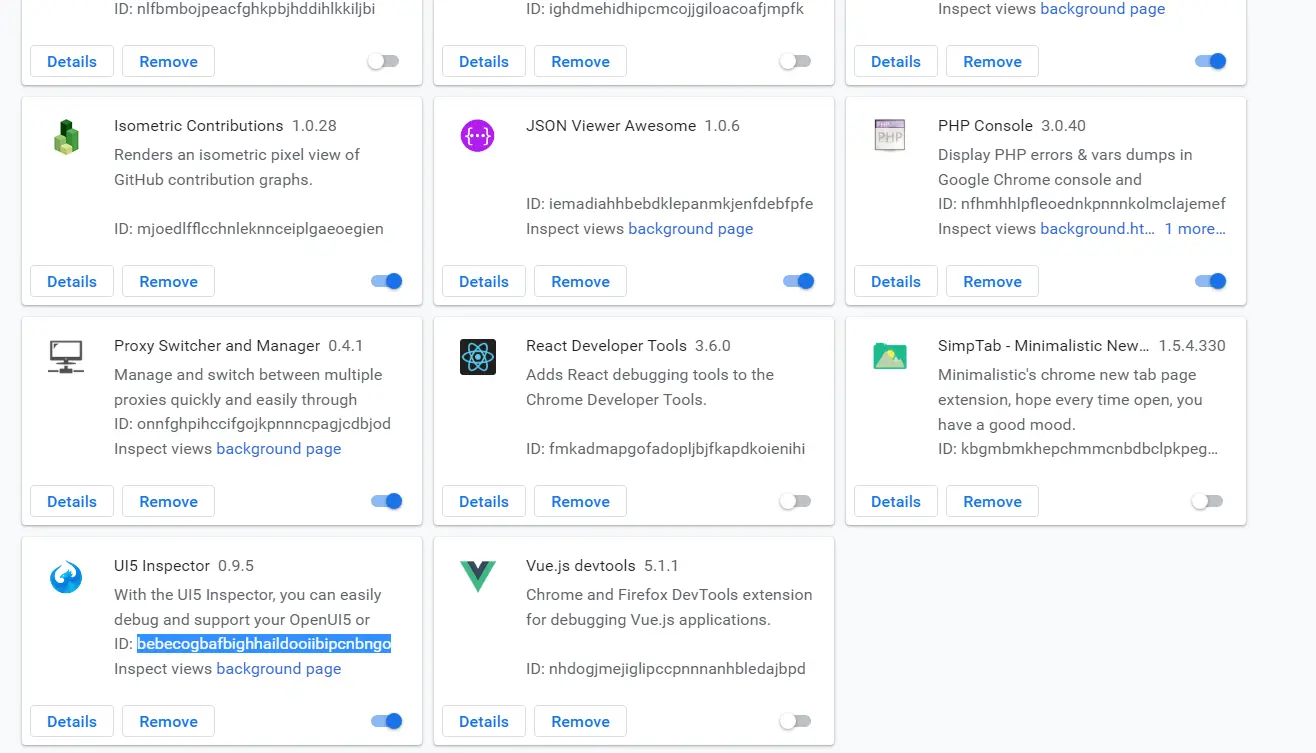The image size is (1316, 753).
Task: Remove the UI5 Inspector extension
Action: pyautogui.click(x=168, y=721)
